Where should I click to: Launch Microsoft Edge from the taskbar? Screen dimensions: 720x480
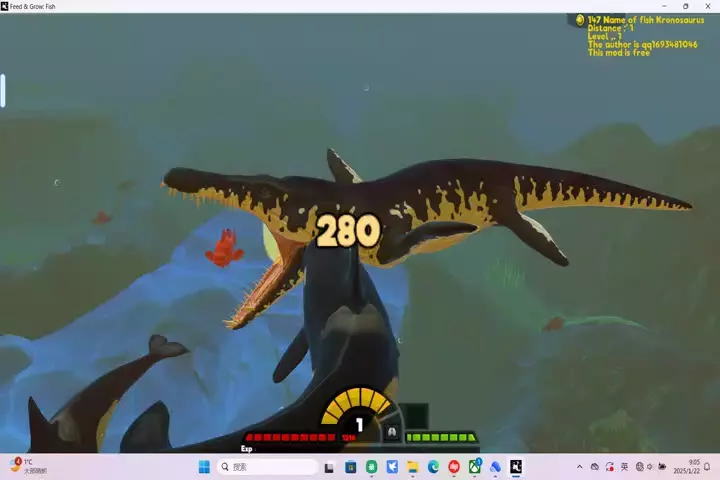pos(433,467)
